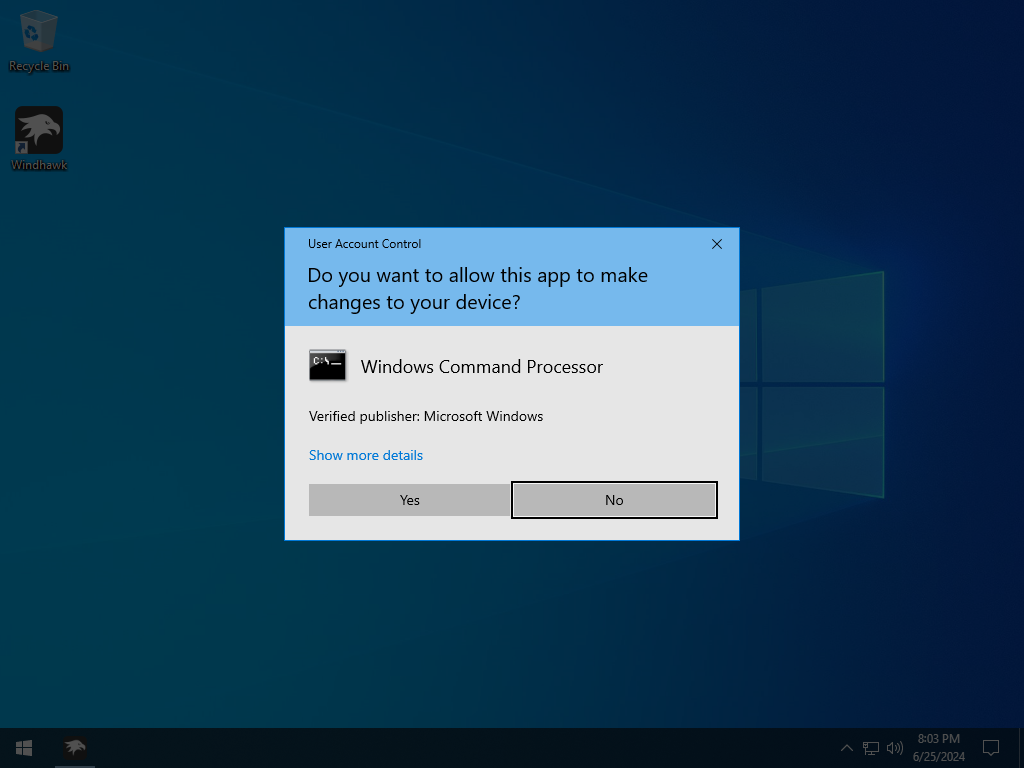Screen dimensions: 1024x768
Task: Open network status tray icon
Action: click(x=871, y=748)
